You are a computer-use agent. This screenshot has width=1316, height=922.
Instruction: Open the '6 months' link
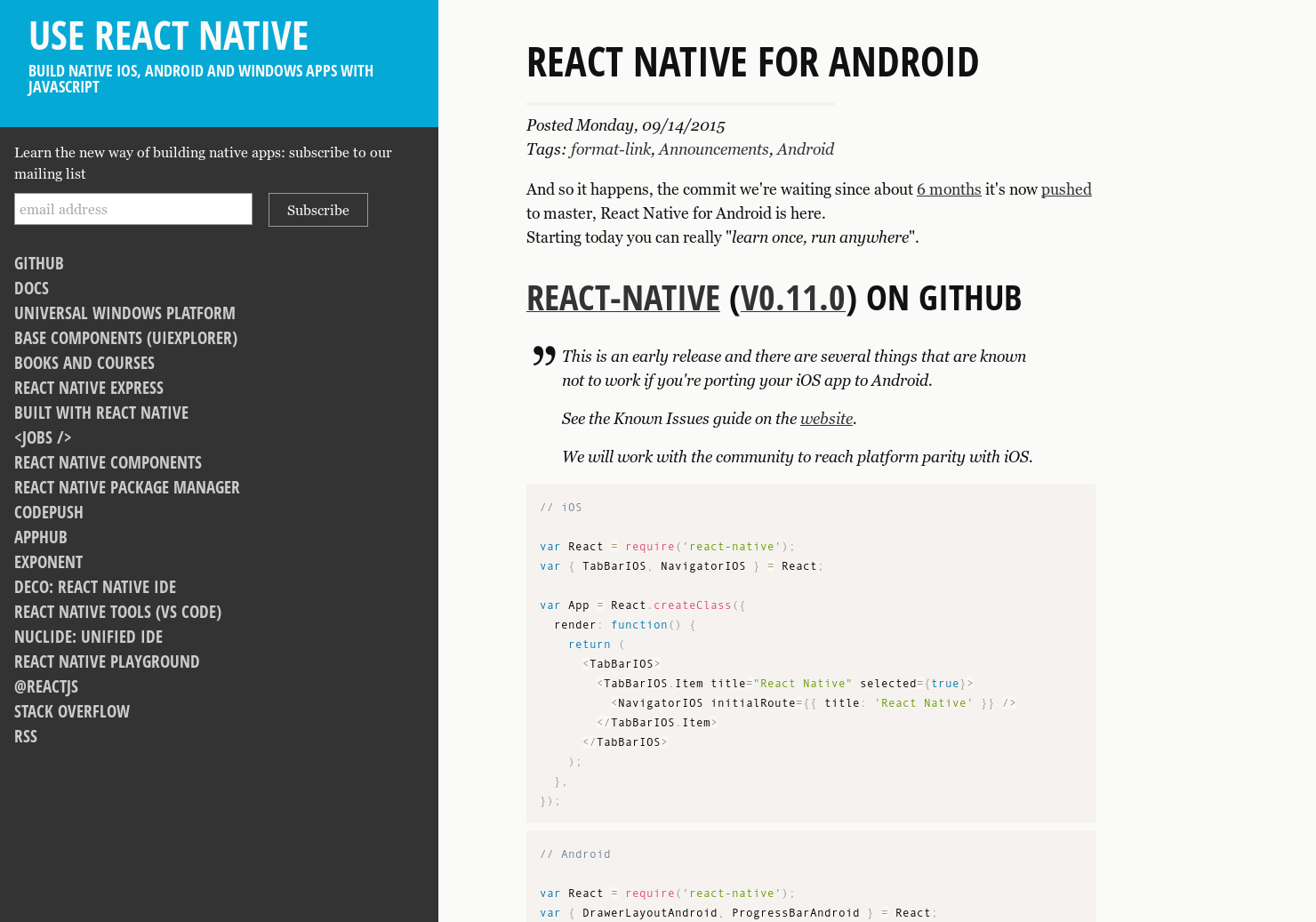point(949,189)
